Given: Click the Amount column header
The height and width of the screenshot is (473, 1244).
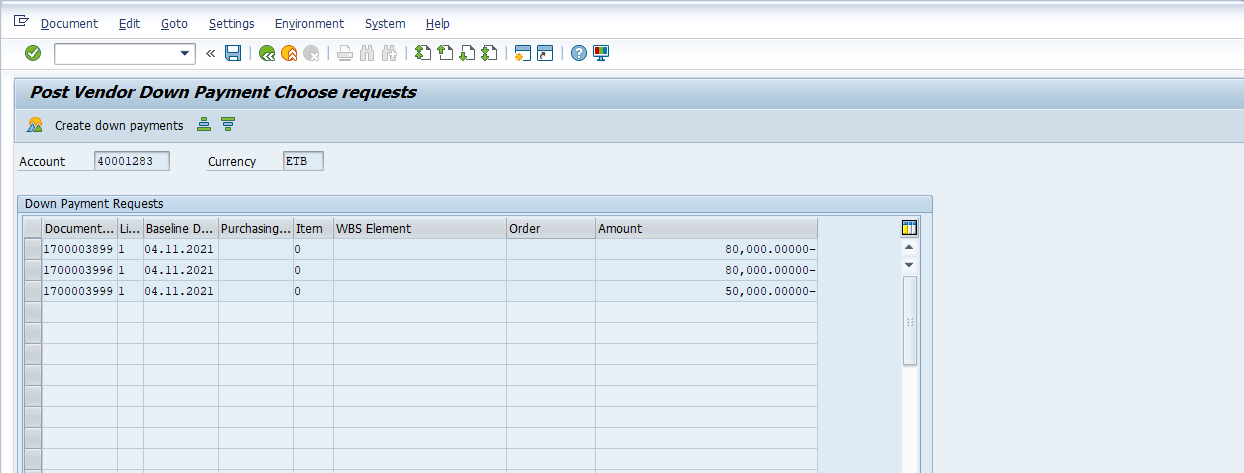Looking at the screenshot, I should tap(706, 228).
